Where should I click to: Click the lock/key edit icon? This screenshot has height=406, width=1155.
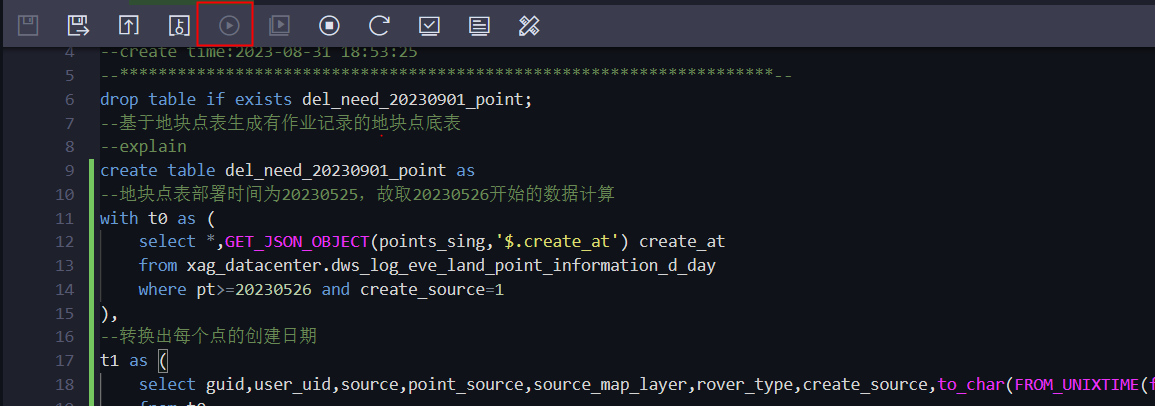pyautogui.click(x=179, y=25)
